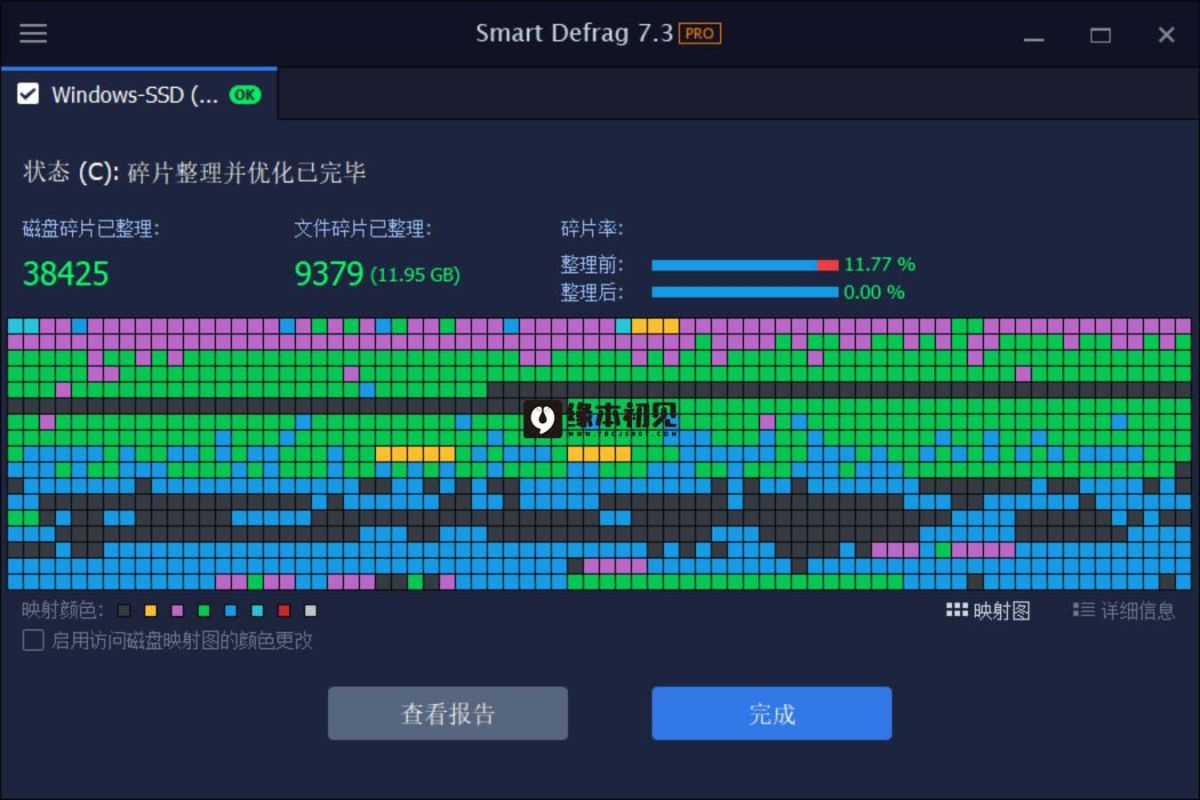
Task: Click the 碎片率 label
Action: click(592, 229)
